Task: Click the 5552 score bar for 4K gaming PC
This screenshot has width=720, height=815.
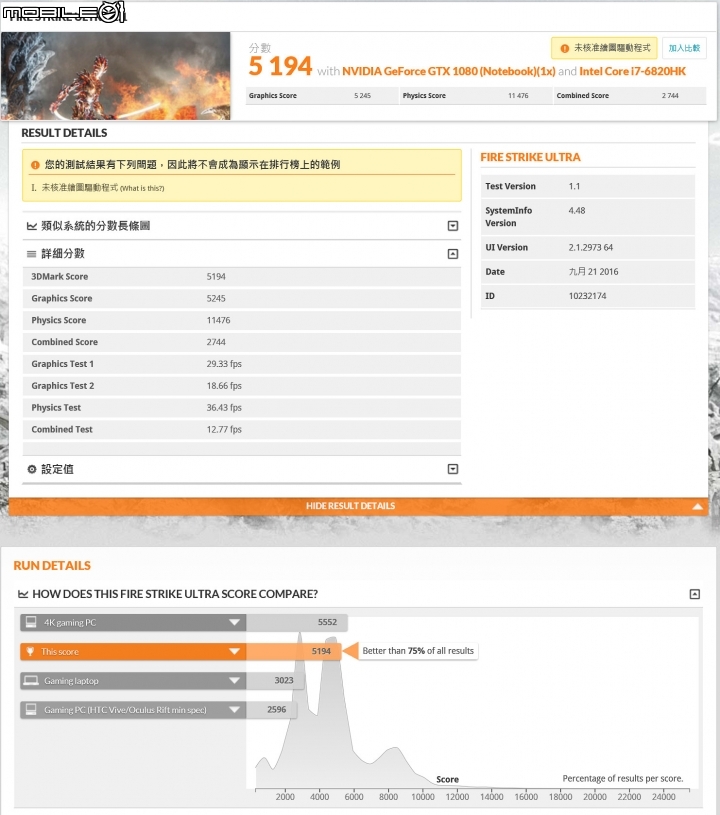Action: pyautogui.click(x=297, y=622)
